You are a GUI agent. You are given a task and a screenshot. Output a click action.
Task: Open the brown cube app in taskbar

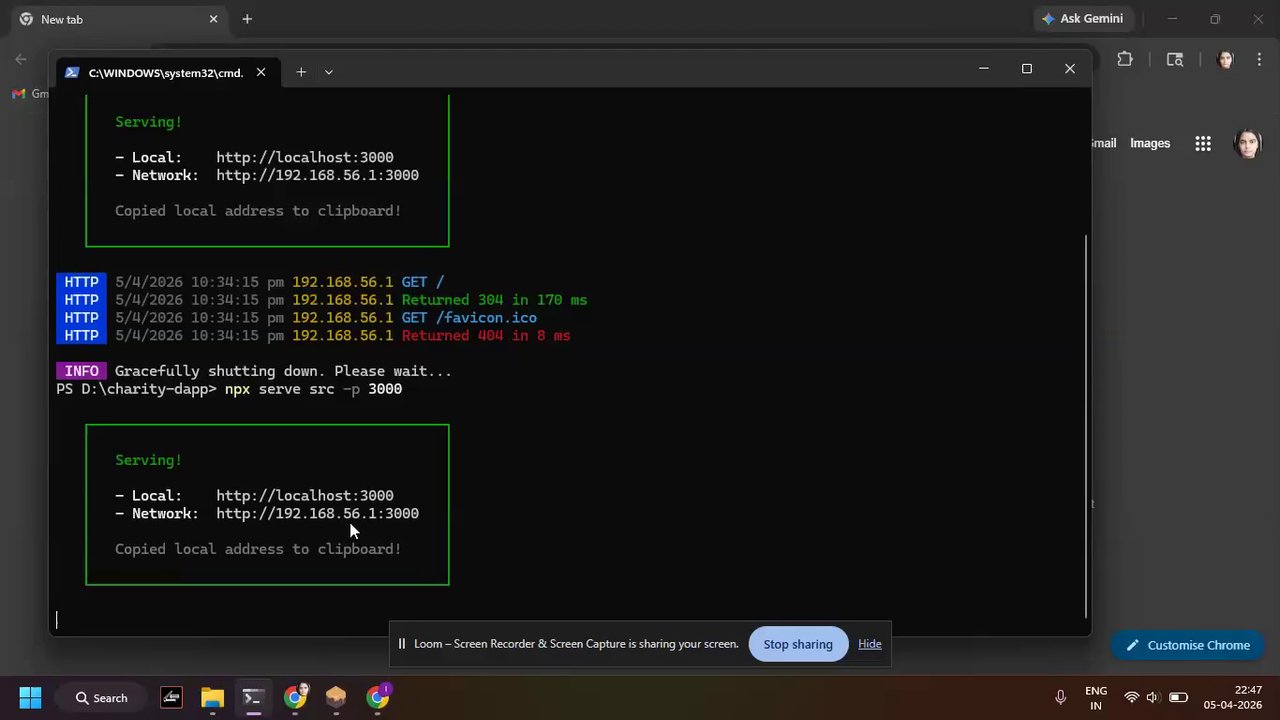tap(336, 697)
